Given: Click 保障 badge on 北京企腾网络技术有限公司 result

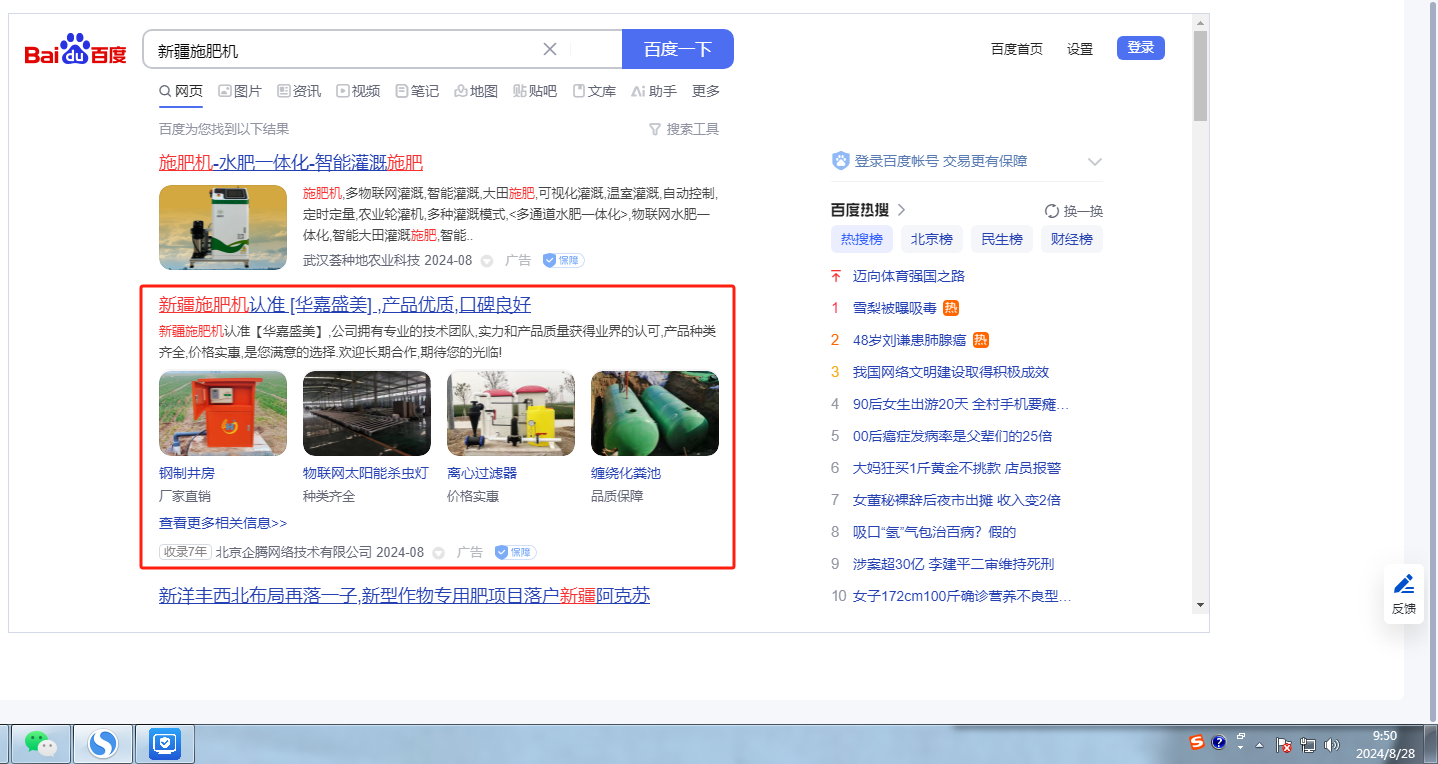Looking at the screenshot, I should click(x=515, y=552).
